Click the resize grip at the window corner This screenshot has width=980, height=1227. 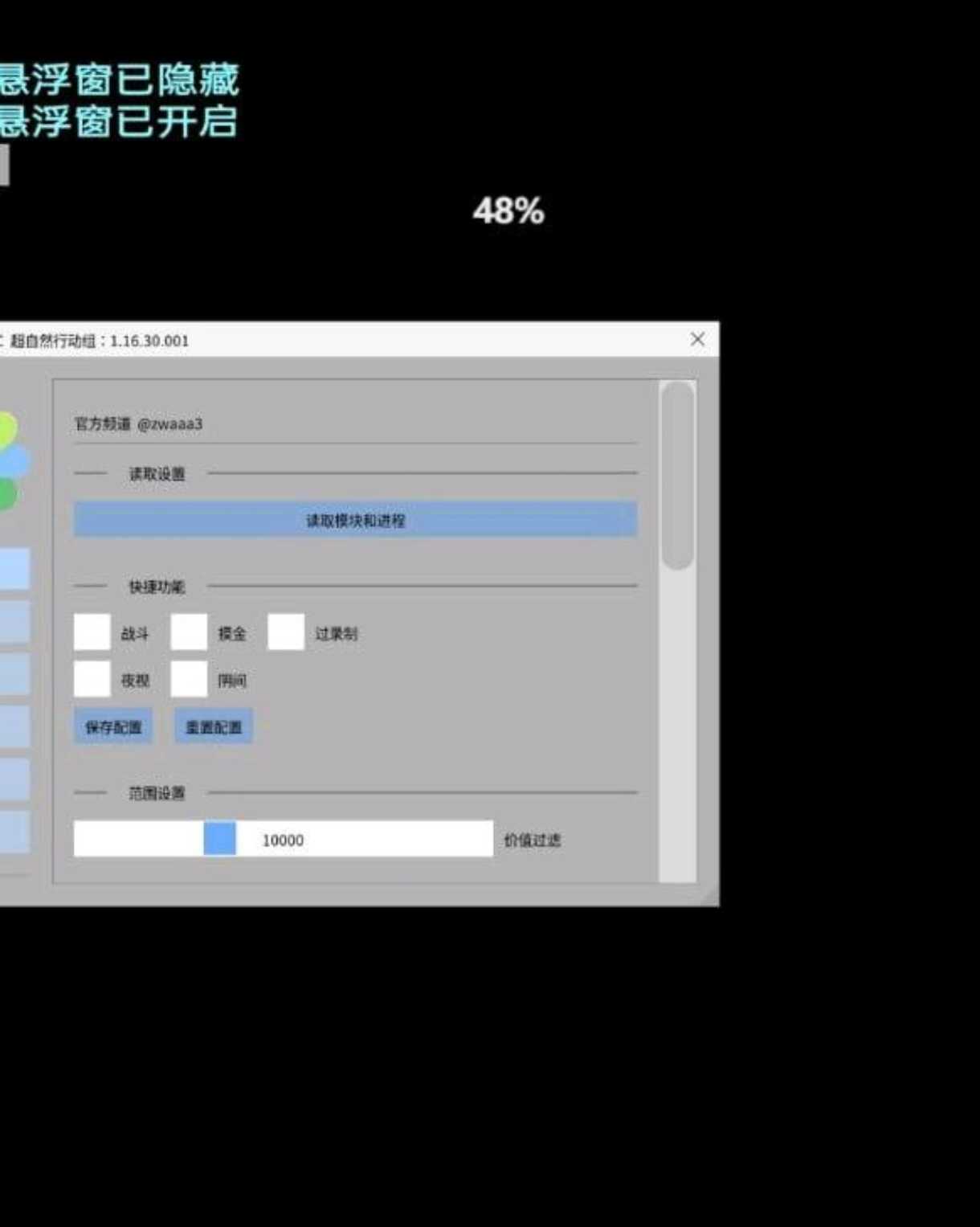coord(710,896)
